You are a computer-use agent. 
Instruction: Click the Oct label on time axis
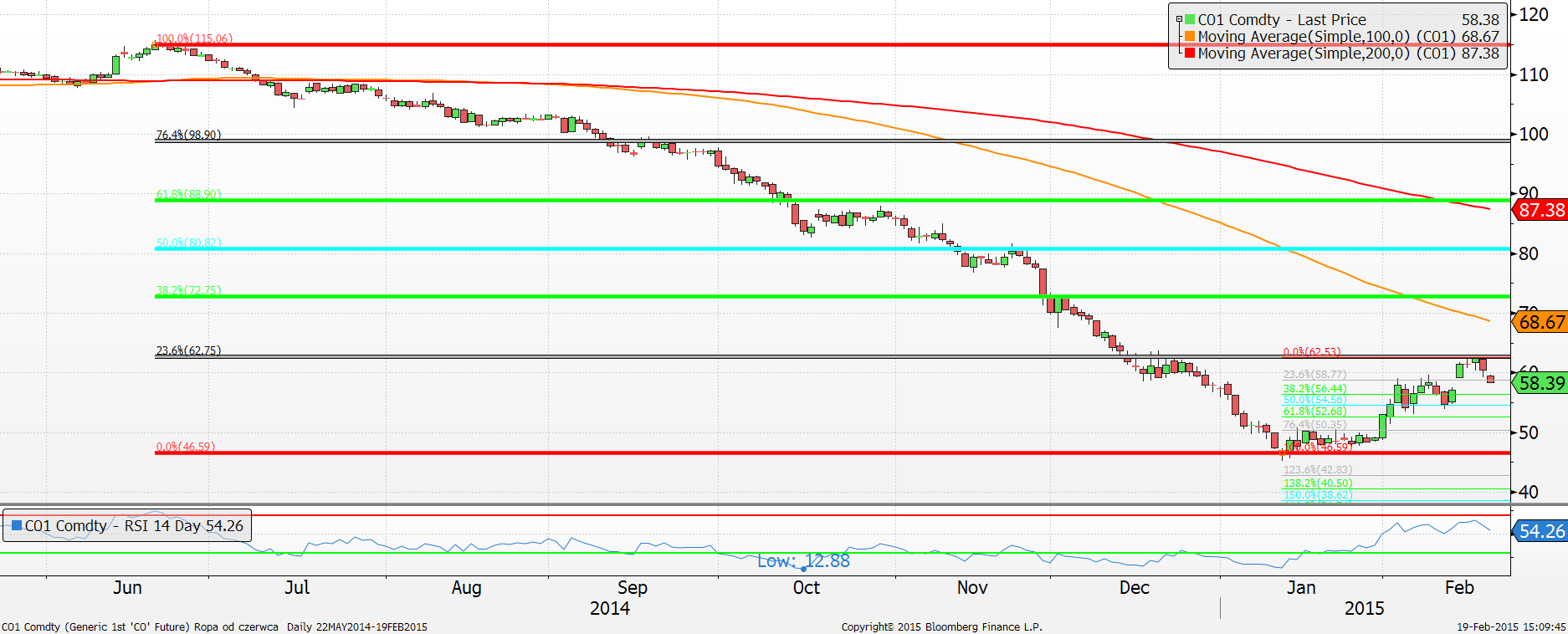click(x=807, y=587)
